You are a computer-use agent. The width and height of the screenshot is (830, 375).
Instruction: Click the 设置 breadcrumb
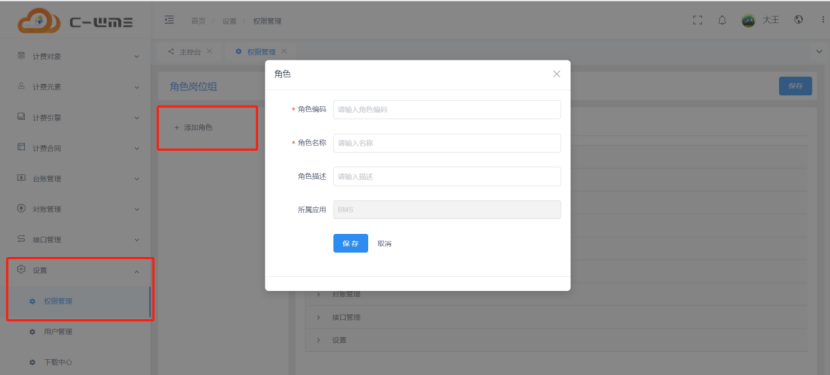click(229, 21)
